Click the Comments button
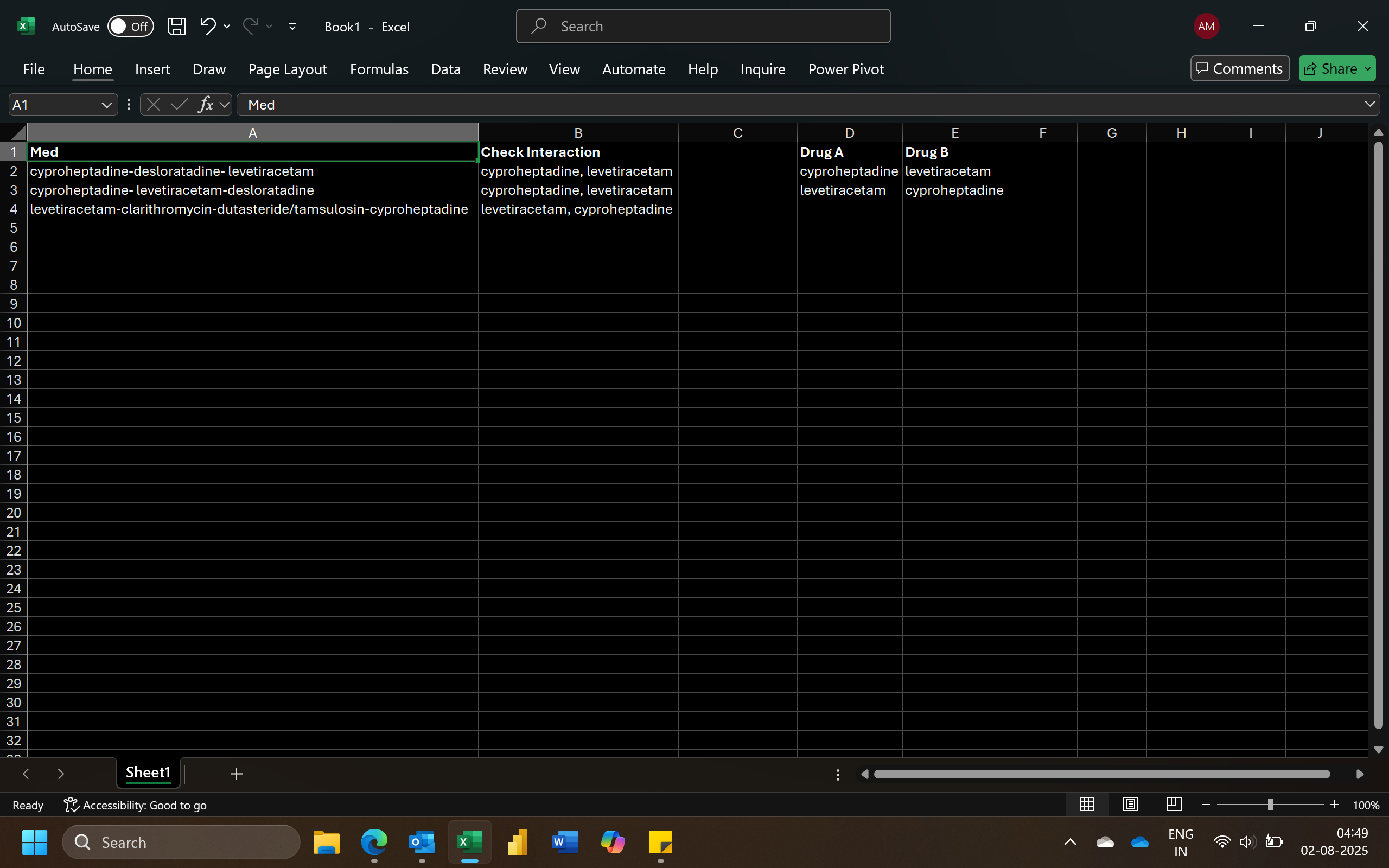1389x868 pixels. pos(1240,69)
